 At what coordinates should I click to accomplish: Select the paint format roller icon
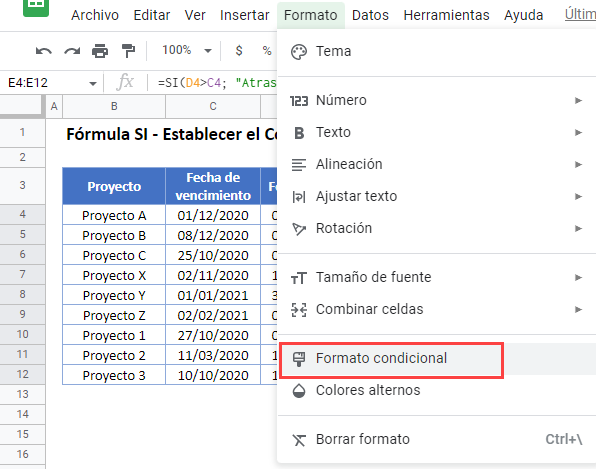[128, 51]
